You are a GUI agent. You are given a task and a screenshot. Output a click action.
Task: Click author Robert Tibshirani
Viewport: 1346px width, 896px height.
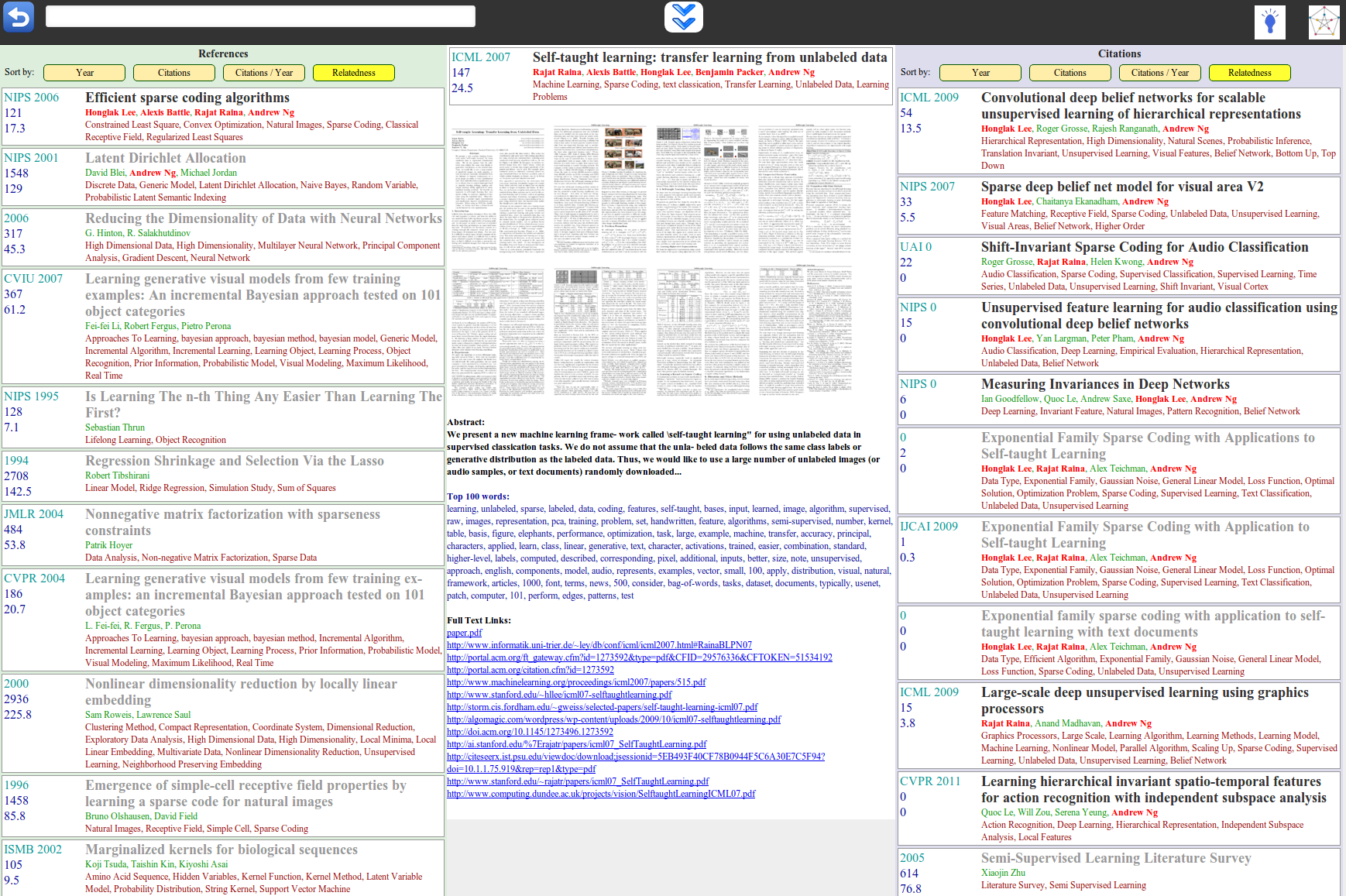118,475
